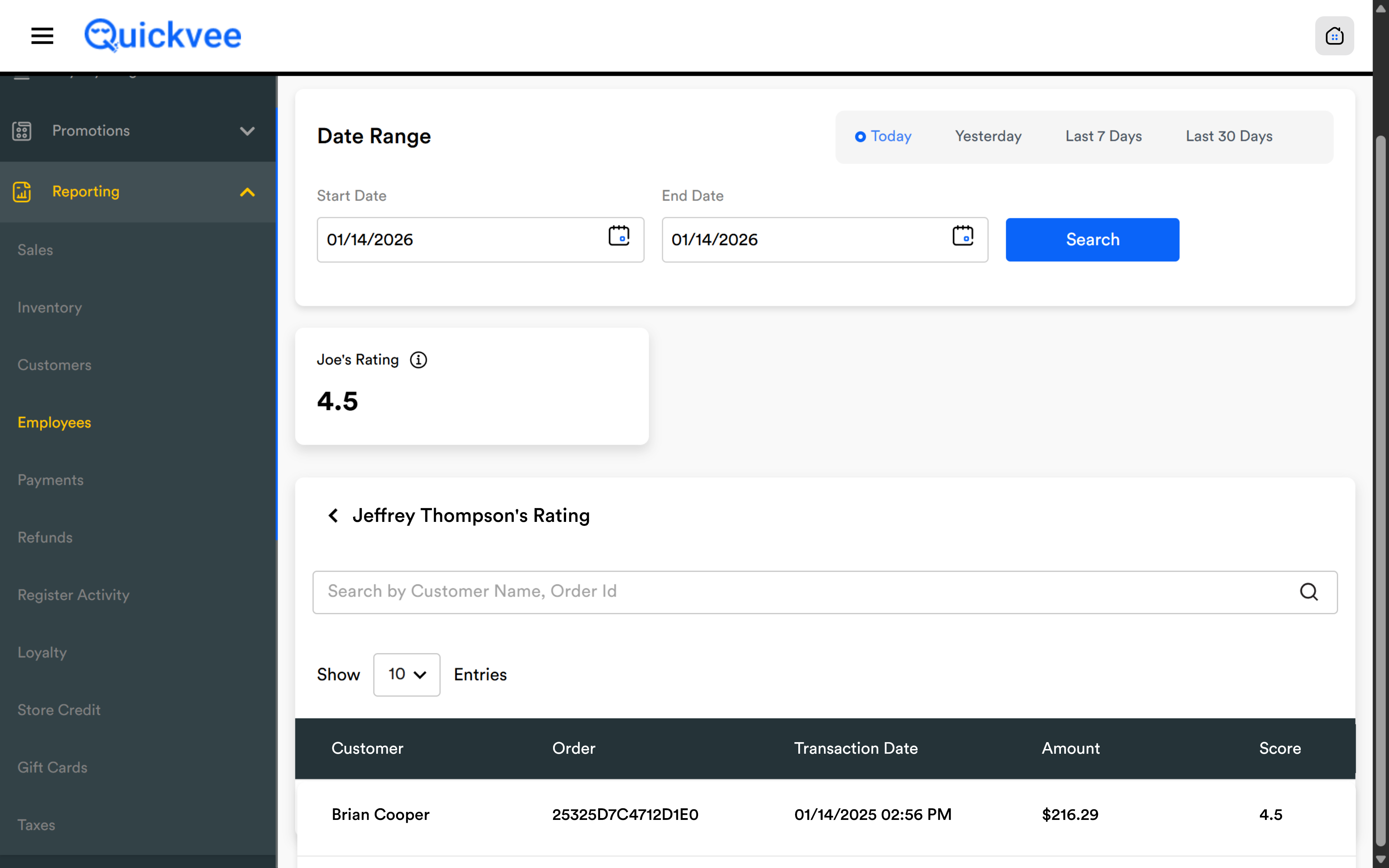Select Last 30 Days range

(x=1229, y=137)
